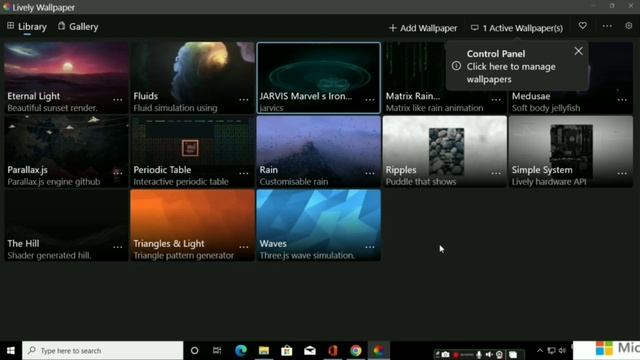Select the Periodic Table wallpaper
The width and height of the screenshot is (640, 360).
tap(192, 151)
